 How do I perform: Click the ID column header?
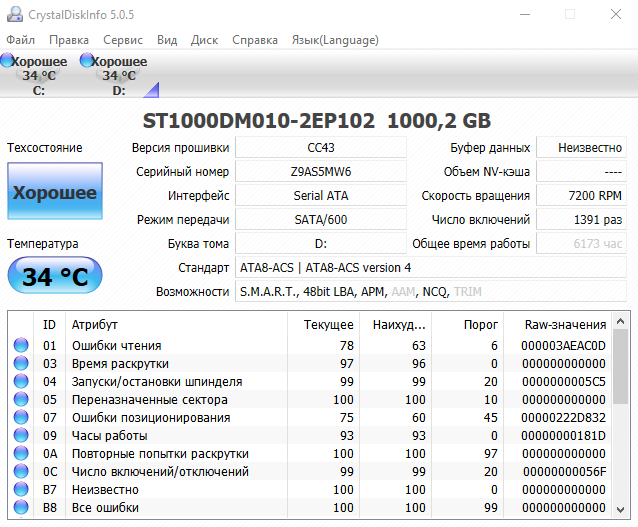(49, 324)
